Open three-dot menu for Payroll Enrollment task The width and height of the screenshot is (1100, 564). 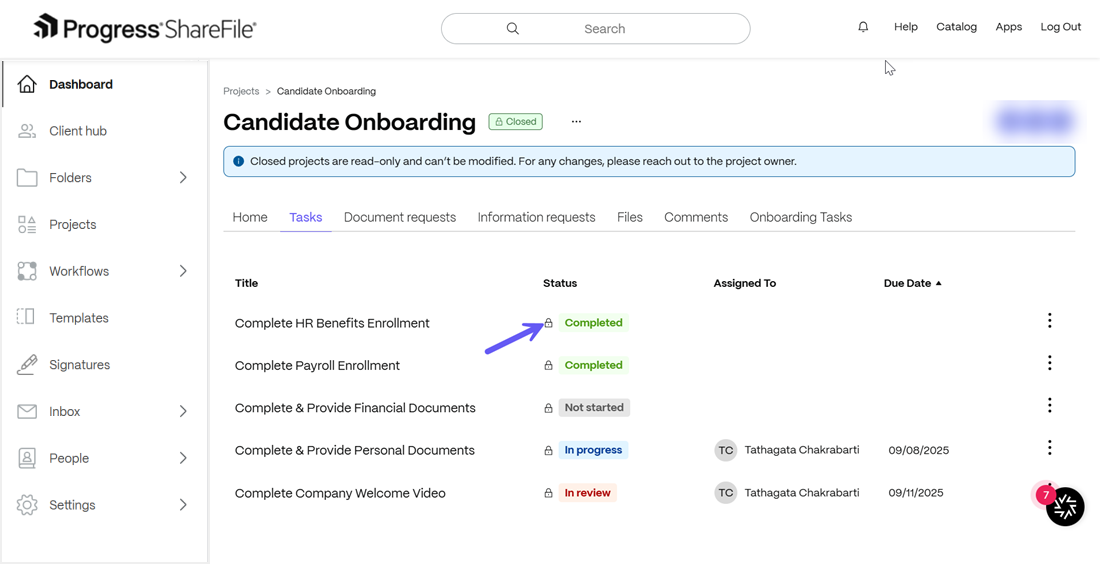click(x=1049, y=363)
